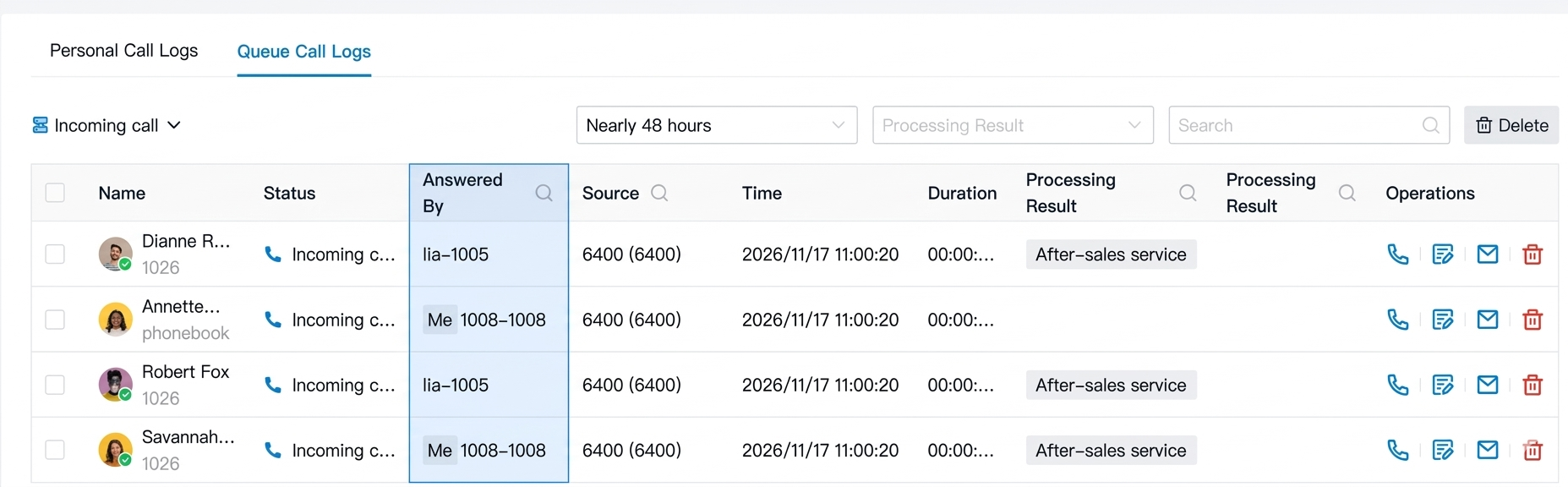Add note for Annette... call log

point(1443,320)
